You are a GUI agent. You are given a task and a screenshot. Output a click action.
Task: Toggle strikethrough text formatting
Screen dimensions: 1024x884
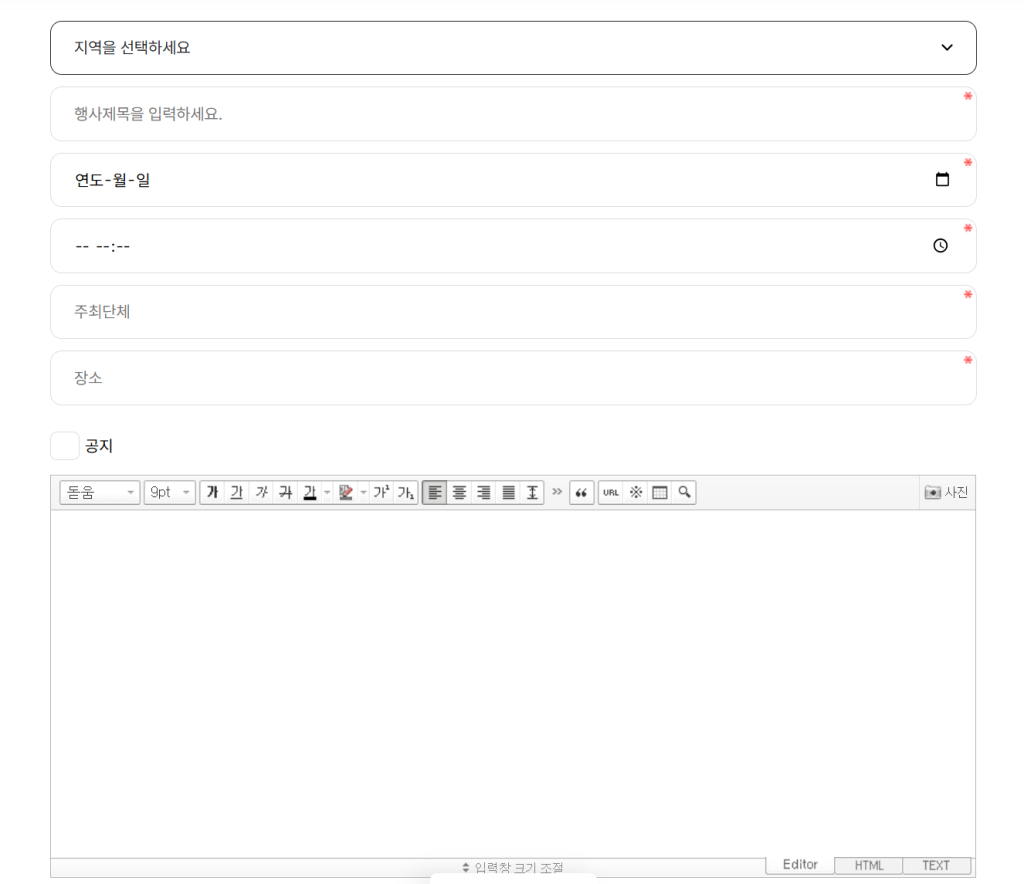click(285, 492)
